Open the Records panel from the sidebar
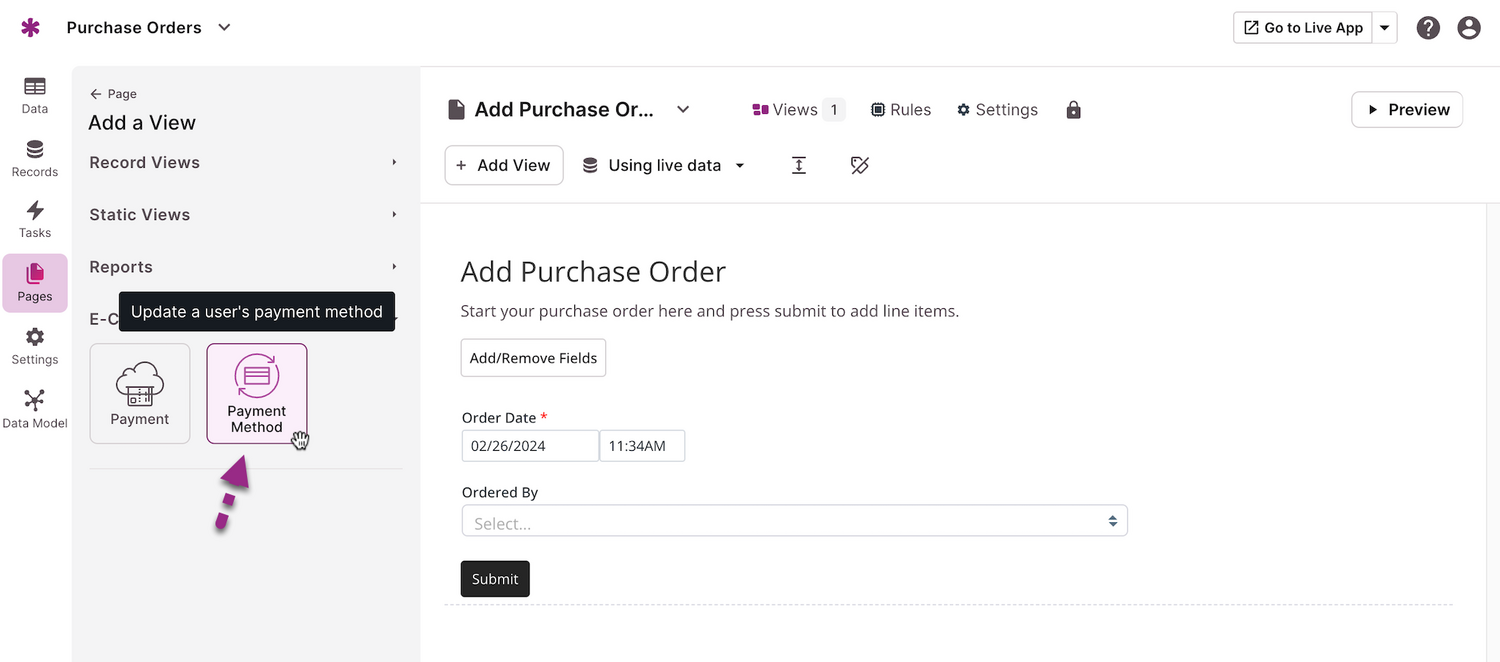 coord(35,158)
